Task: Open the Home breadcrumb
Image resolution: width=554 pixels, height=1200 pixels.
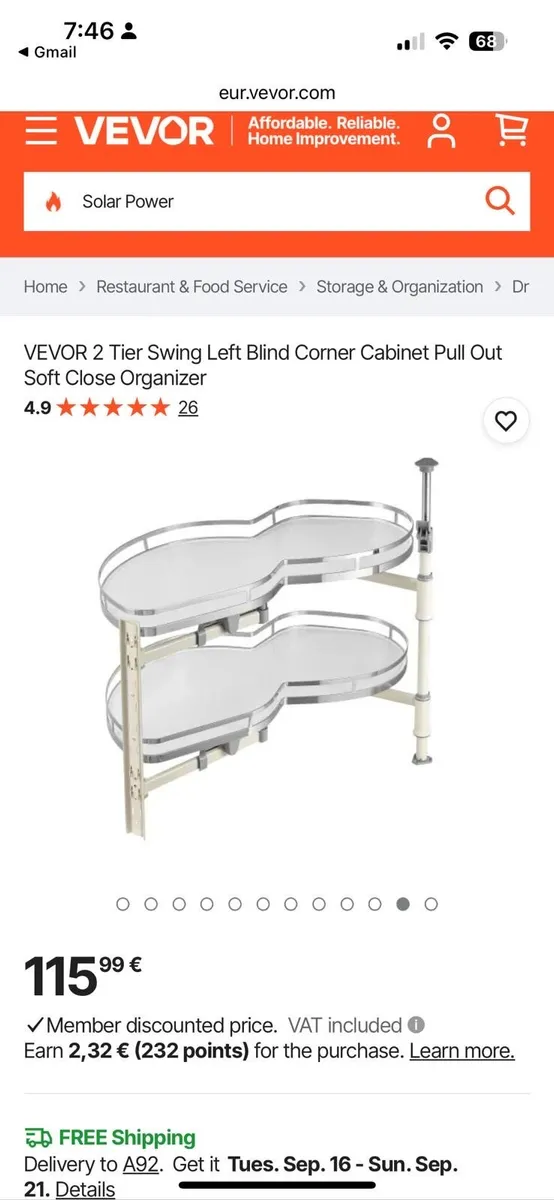Action: (x=46, y=287)
